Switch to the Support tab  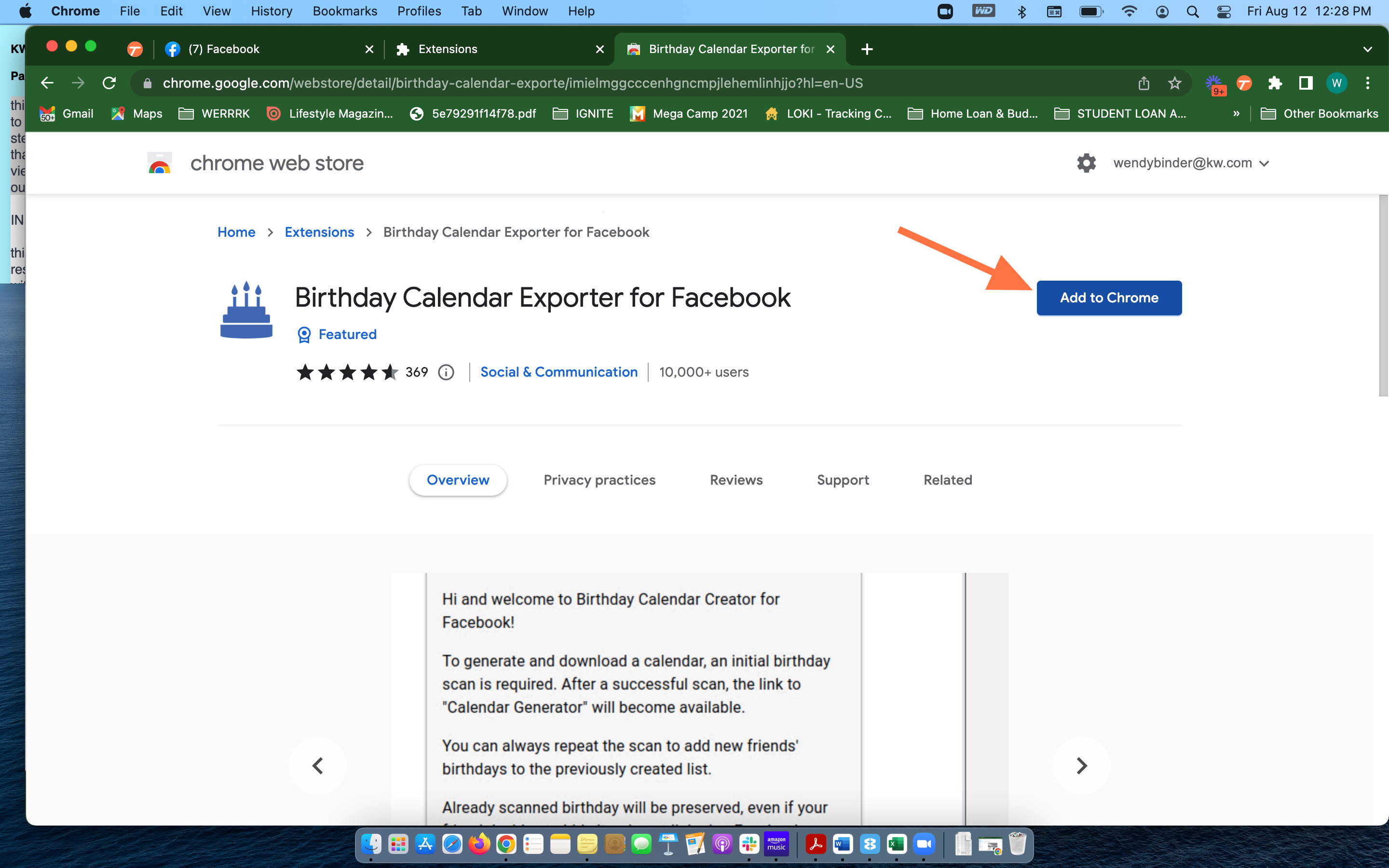click(x=843, y=480)
